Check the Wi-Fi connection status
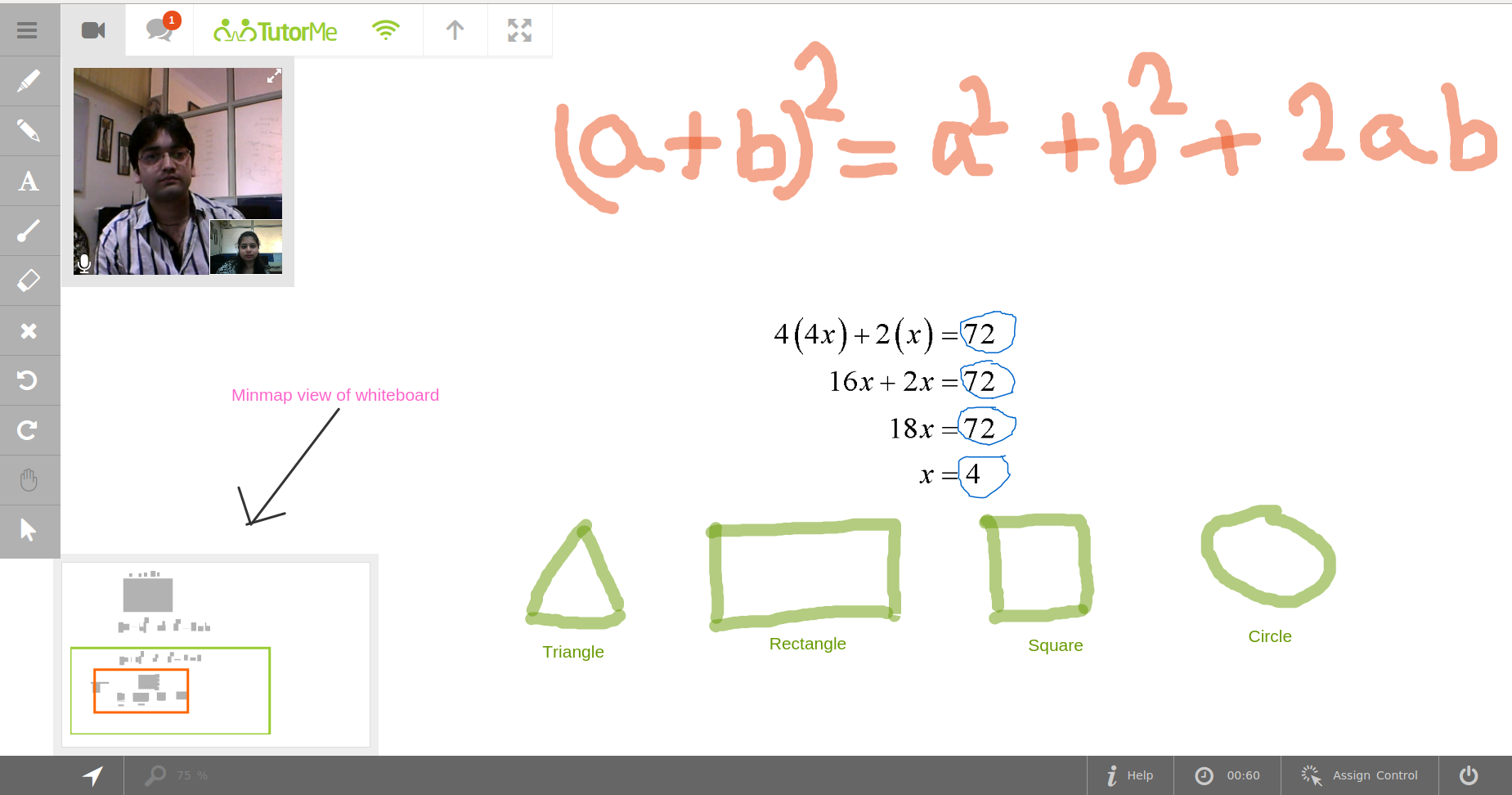The width and height of the screenshot is (1512, 795). click(385, 30)
